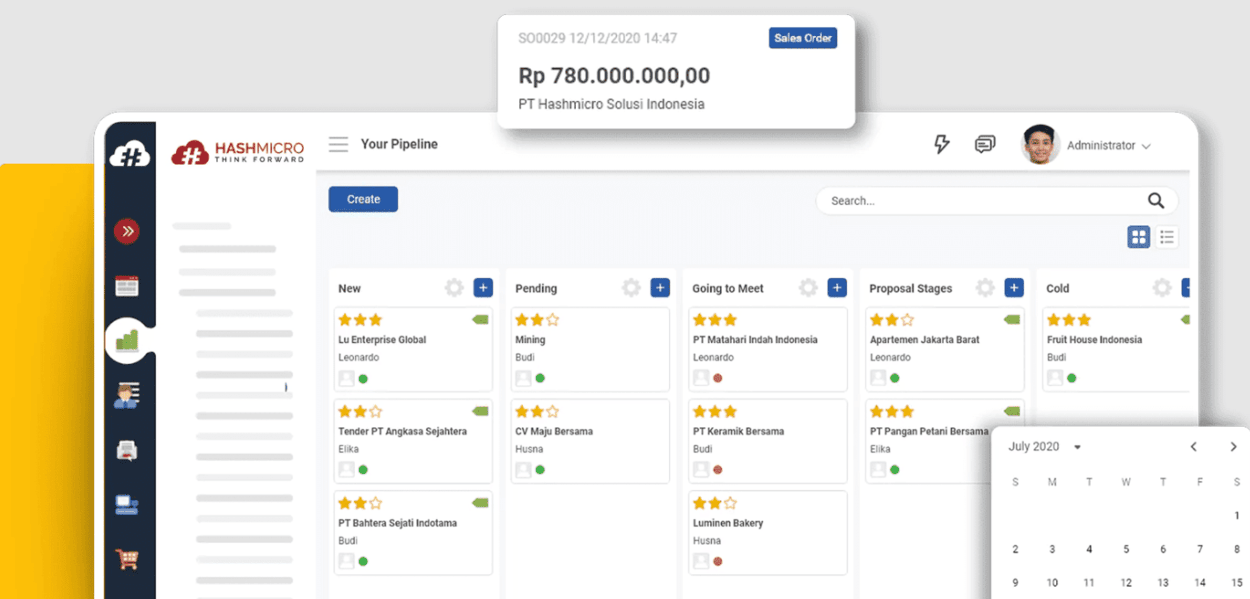Open PT Matahari Indah Indonesia card

767,349
